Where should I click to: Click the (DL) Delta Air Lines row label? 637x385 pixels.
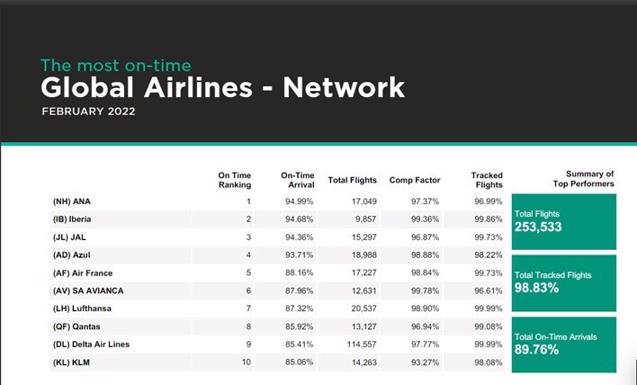[x=91, y=344]
